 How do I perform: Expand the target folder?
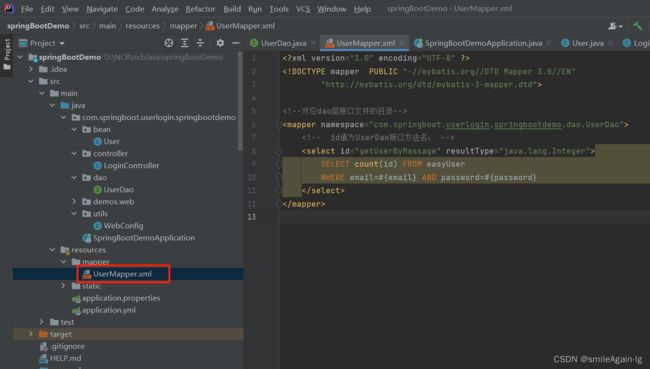click(x=31, y=334)
